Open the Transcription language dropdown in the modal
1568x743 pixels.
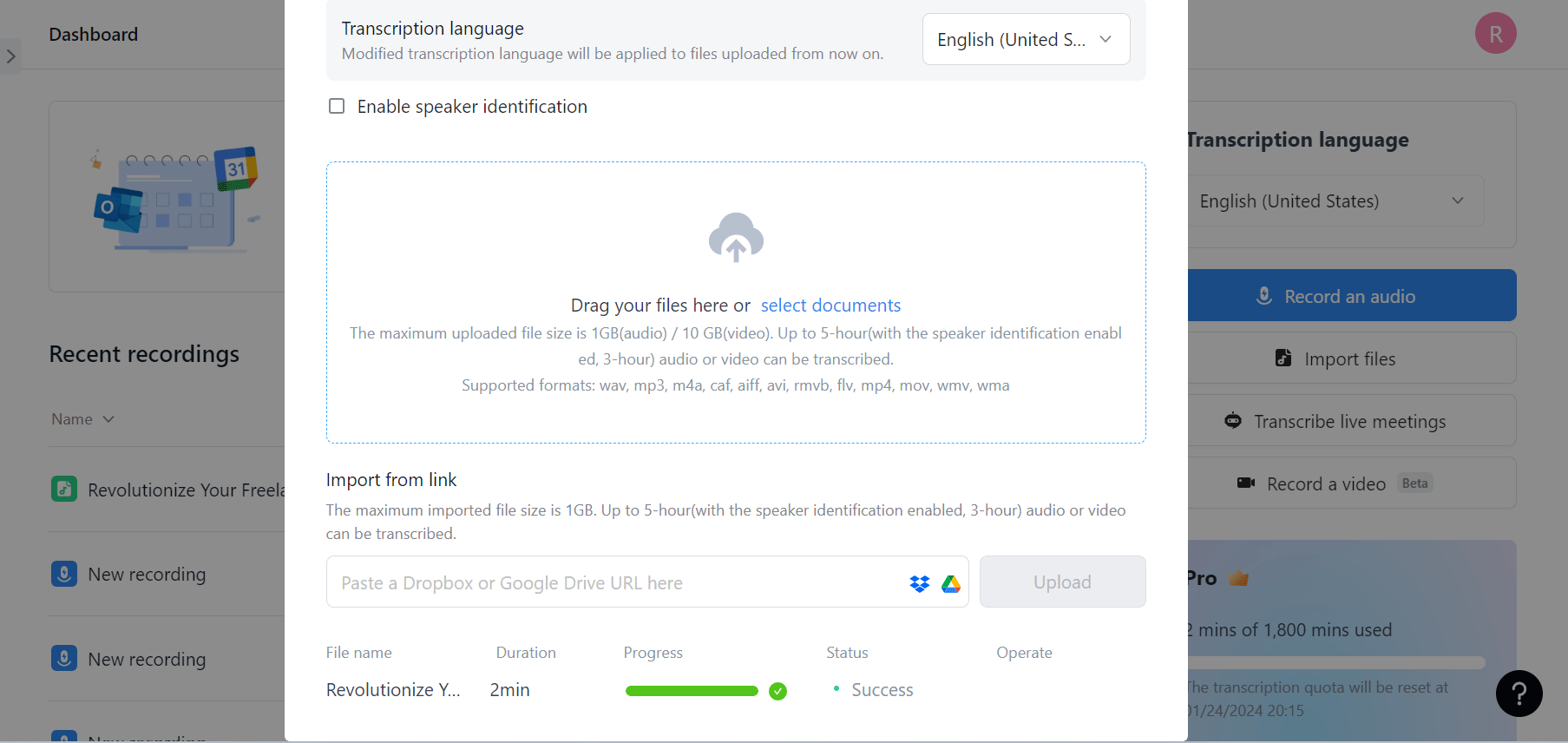[x=1026, y=39]
